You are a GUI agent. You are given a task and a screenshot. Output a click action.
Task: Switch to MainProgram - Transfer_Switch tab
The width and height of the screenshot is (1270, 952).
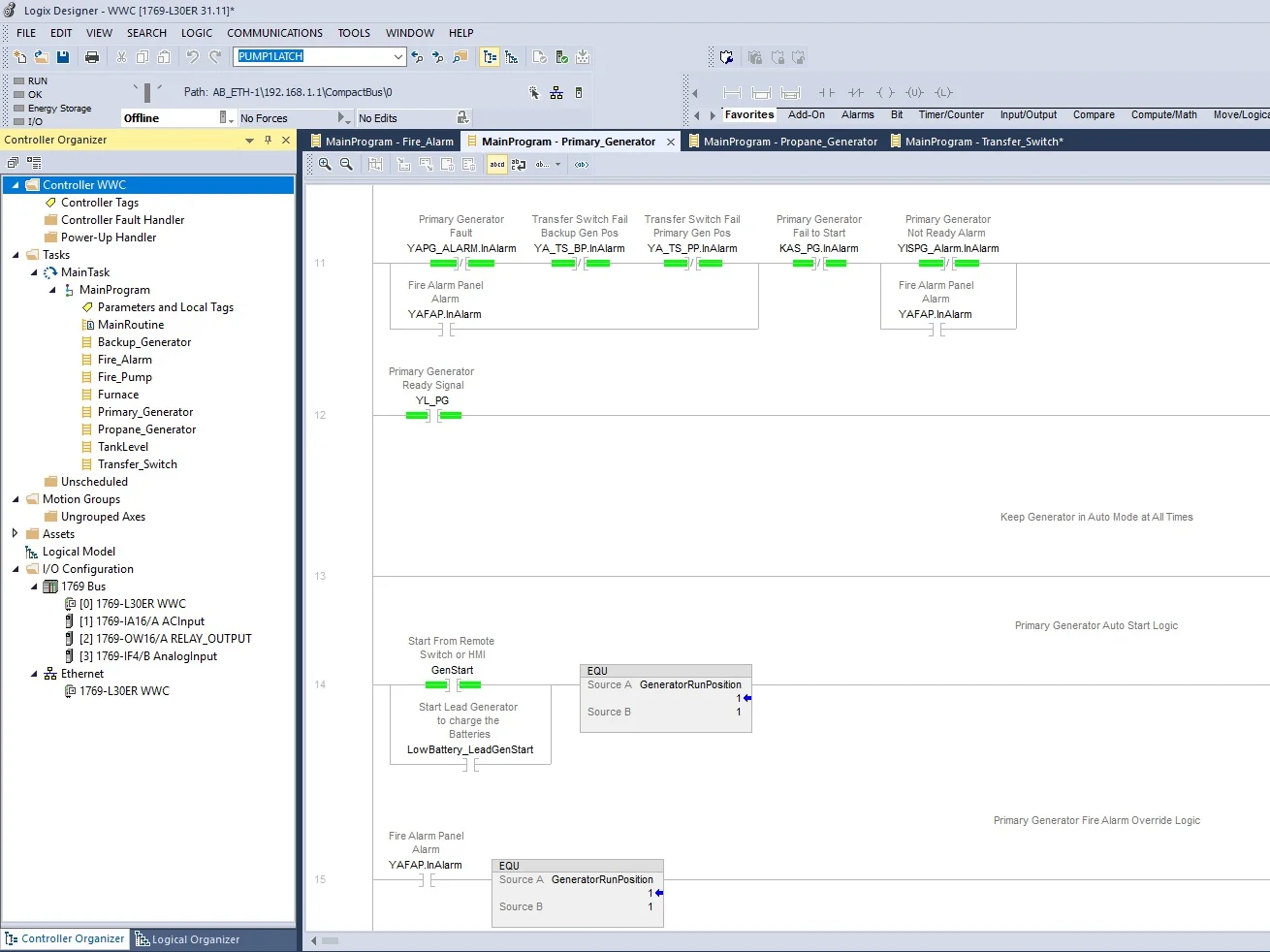click(x=976, y=142)
